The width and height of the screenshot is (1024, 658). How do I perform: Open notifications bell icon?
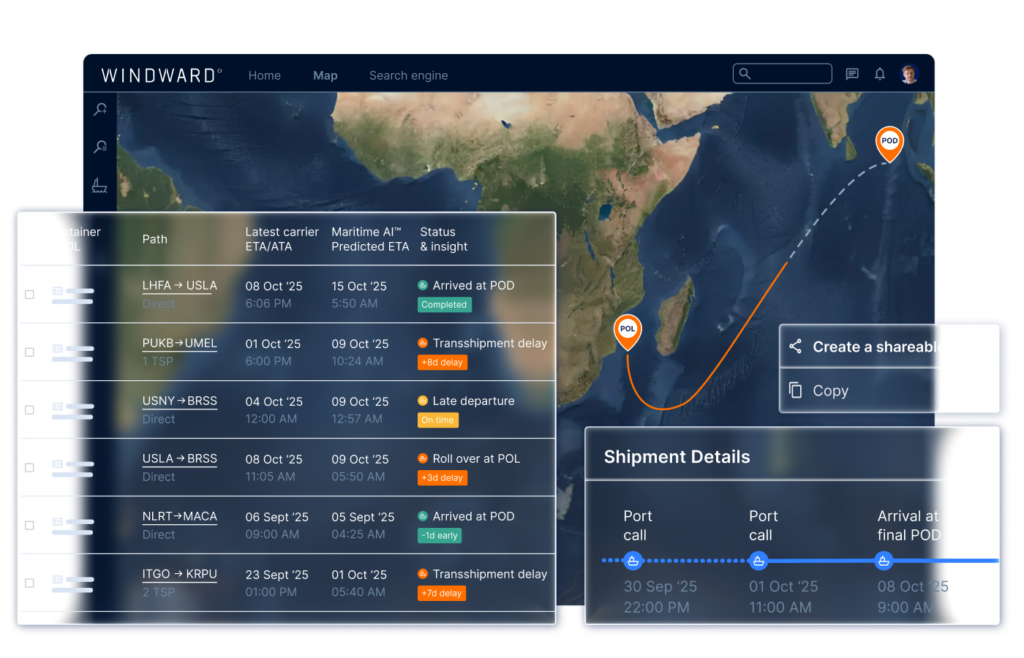(x=880, y=74)
